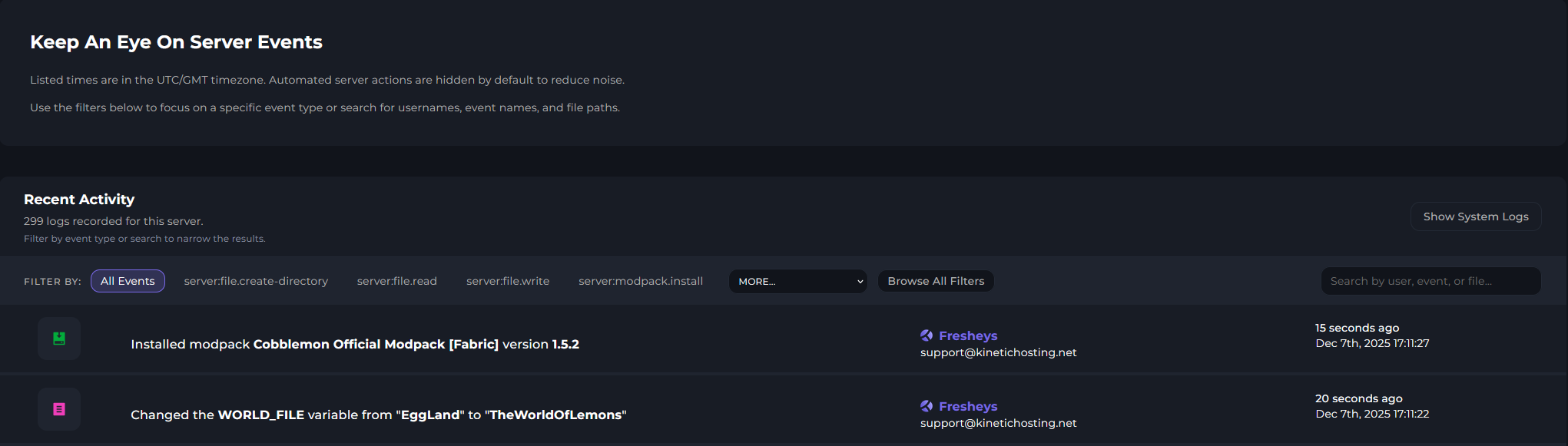Expand the MORE... filter dropdown

tap(797, 282)
